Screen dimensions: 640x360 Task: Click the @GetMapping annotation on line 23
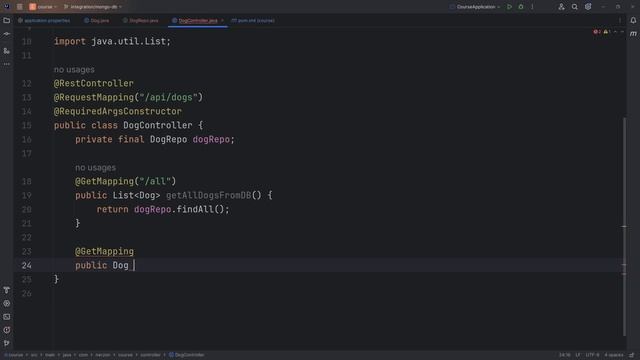pyautogui.click(x=104, y=251)
